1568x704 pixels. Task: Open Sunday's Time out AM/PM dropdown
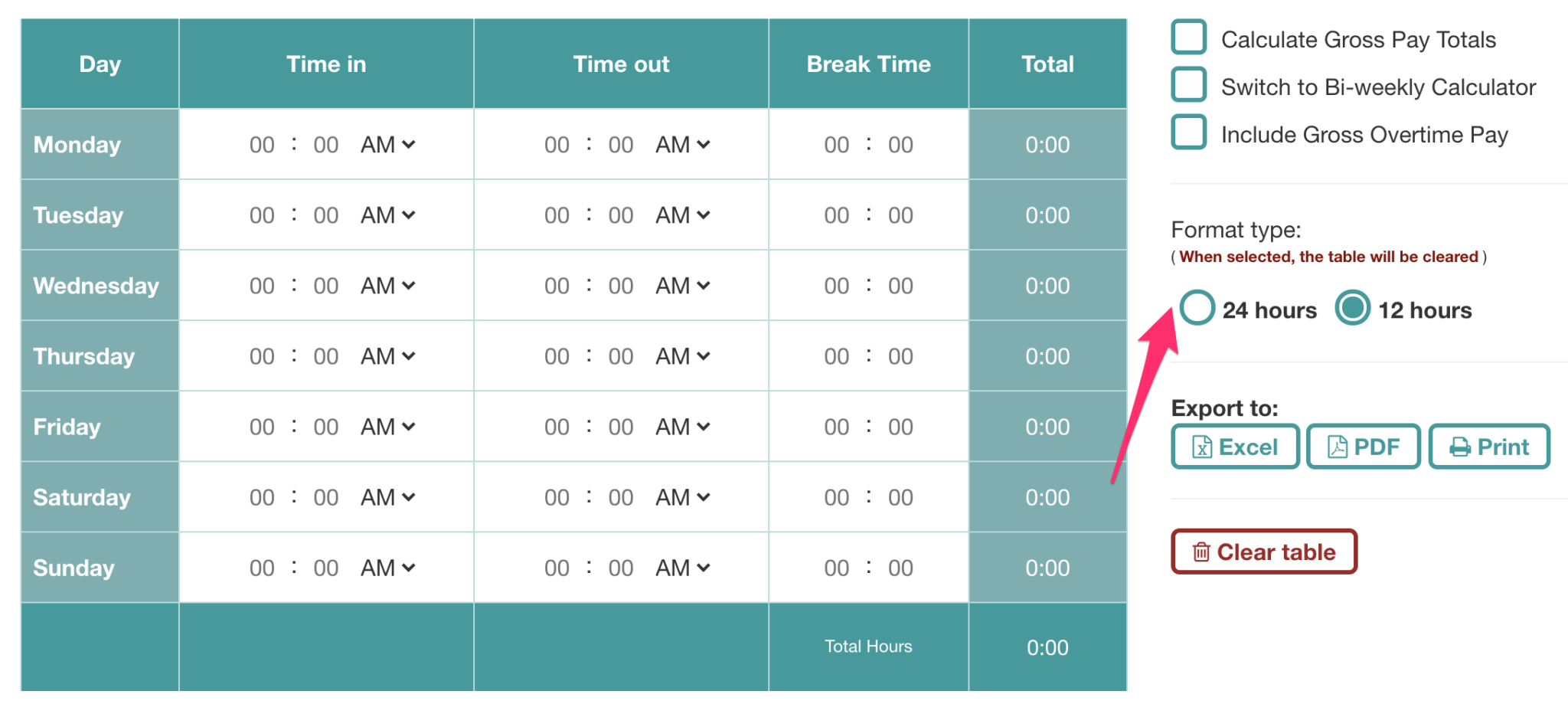[682, 567]
